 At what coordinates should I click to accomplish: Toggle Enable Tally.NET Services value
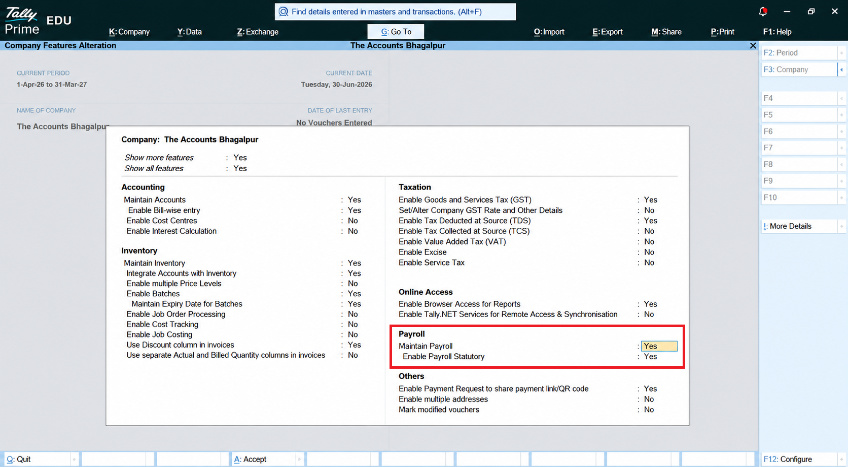coord(649,315)
